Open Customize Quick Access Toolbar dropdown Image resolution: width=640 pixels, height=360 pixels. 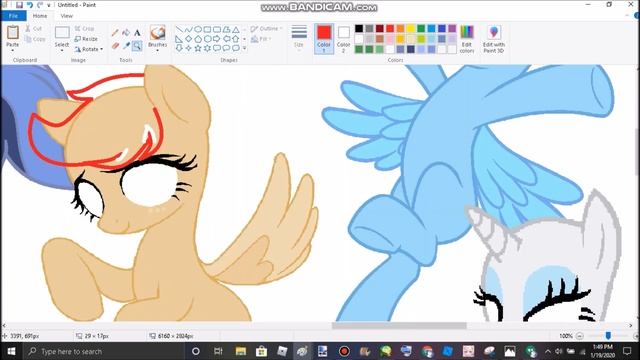click(49, 5)
